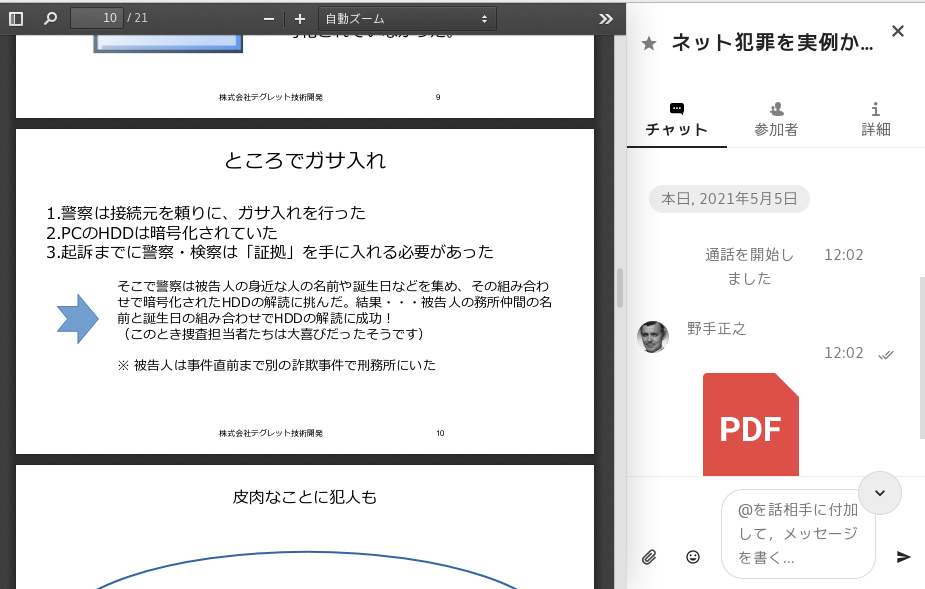The height and width of the screenshot is (589, 925).
Task: Switch to the 詳細 tab
Action: [x=875, y=120]
